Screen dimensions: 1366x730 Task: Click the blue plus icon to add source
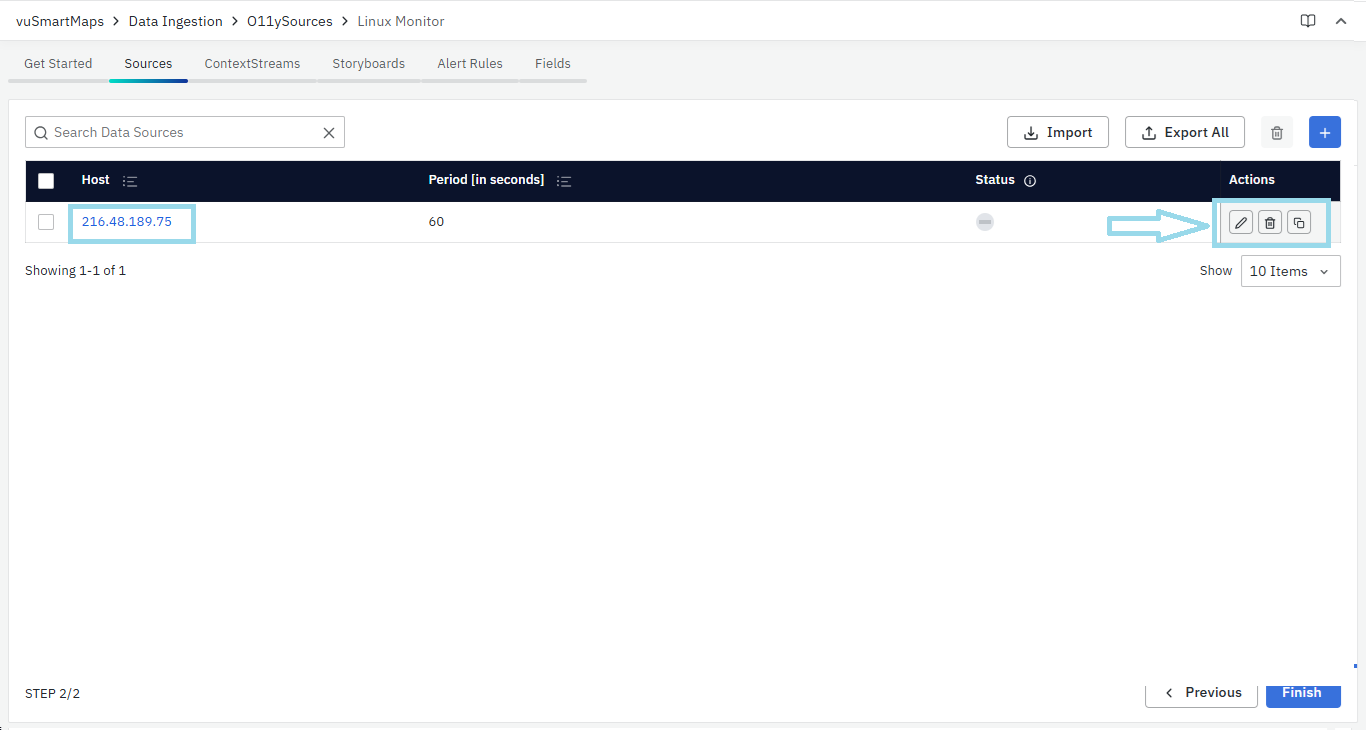(1324, 131)
